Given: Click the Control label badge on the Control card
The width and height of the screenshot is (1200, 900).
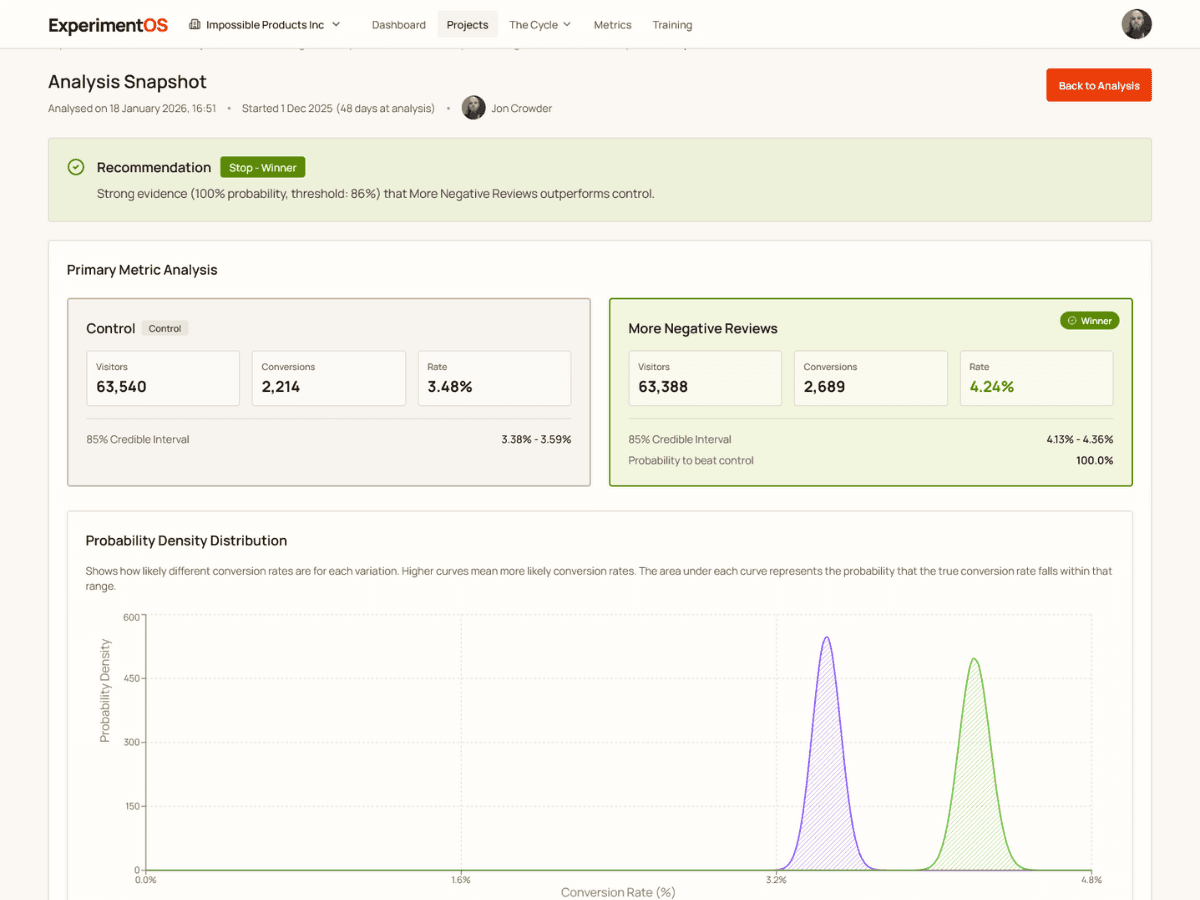Looking at the screenshot, I should click(165, 328).
